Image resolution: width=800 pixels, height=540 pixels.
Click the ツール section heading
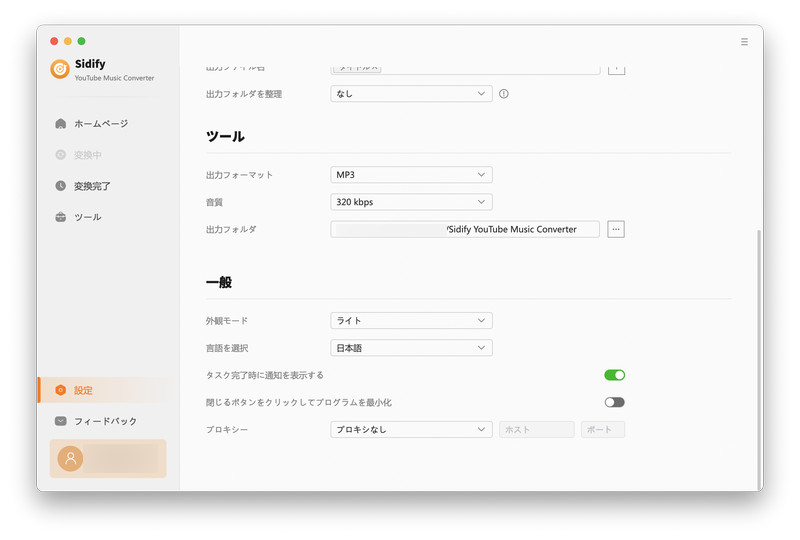point(225,136)
